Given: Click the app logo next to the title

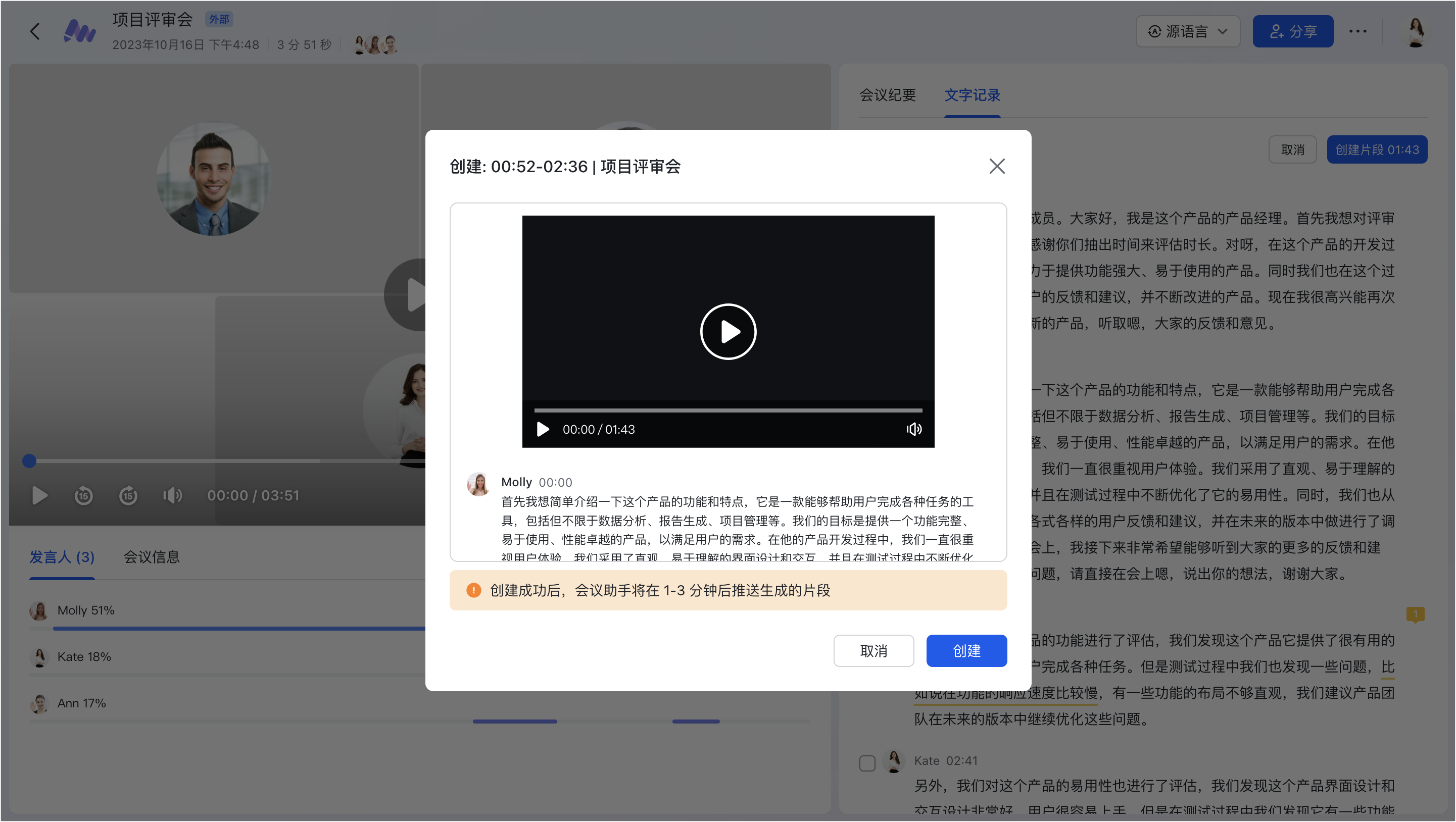Looking at the screenshot, I should [80, 31].
